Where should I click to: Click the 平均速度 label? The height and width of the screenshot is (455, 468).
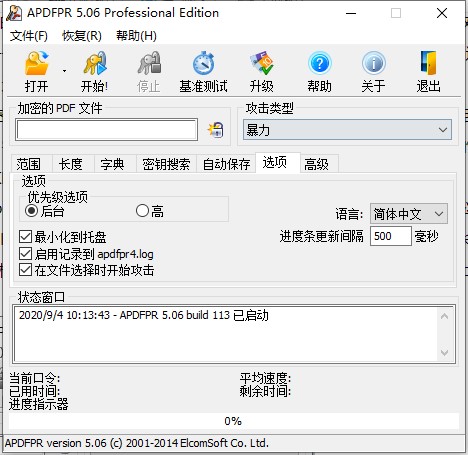tap(265, 378)
